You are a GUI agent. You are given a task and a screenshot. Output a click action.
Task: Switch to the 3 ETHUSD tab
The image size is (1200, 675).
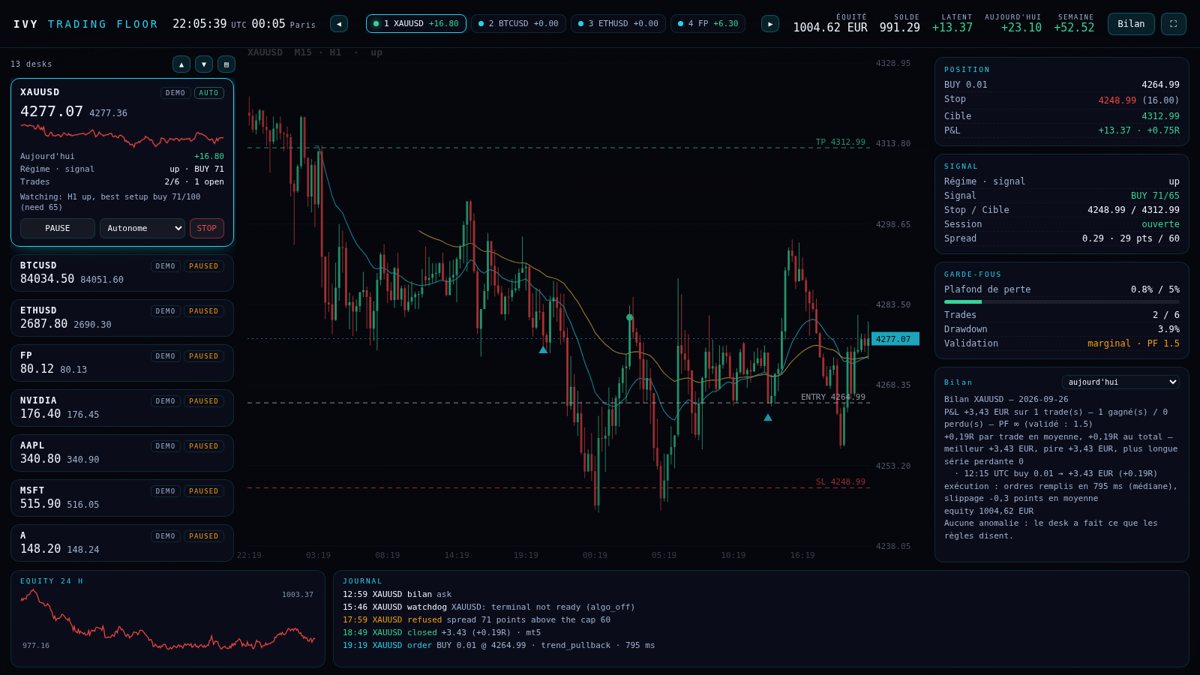click(x=618, y=23)
